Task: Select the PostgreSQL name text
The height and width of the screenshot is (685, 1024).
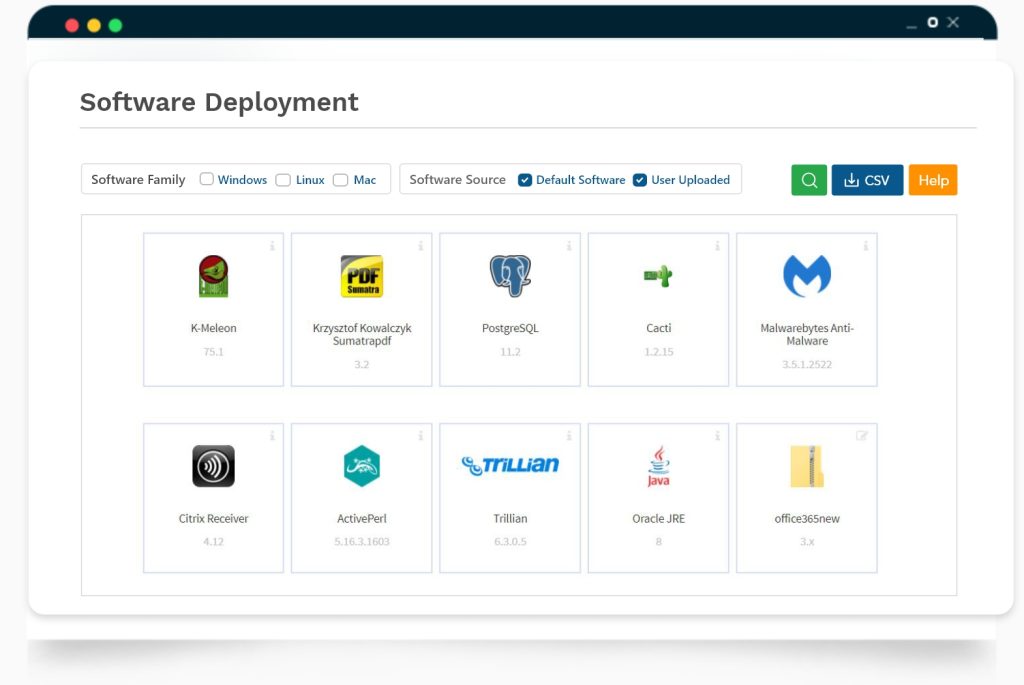Action: [510, 328]
